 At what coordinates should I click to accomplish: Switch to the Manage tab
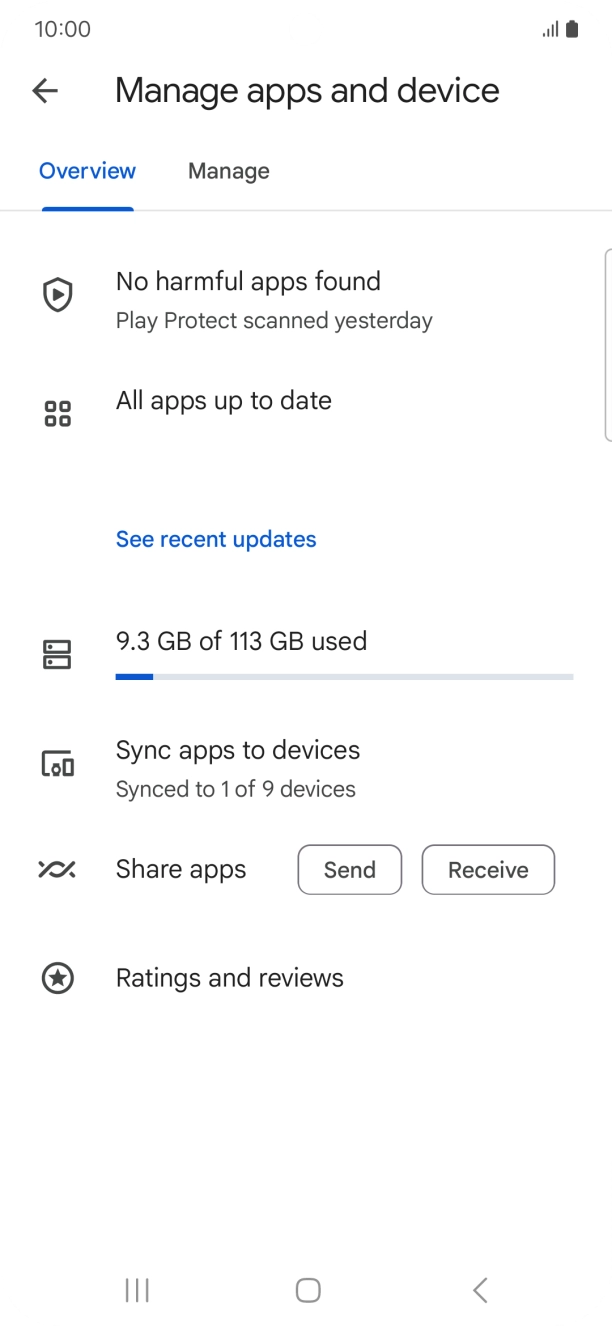(x=228, y=171)
